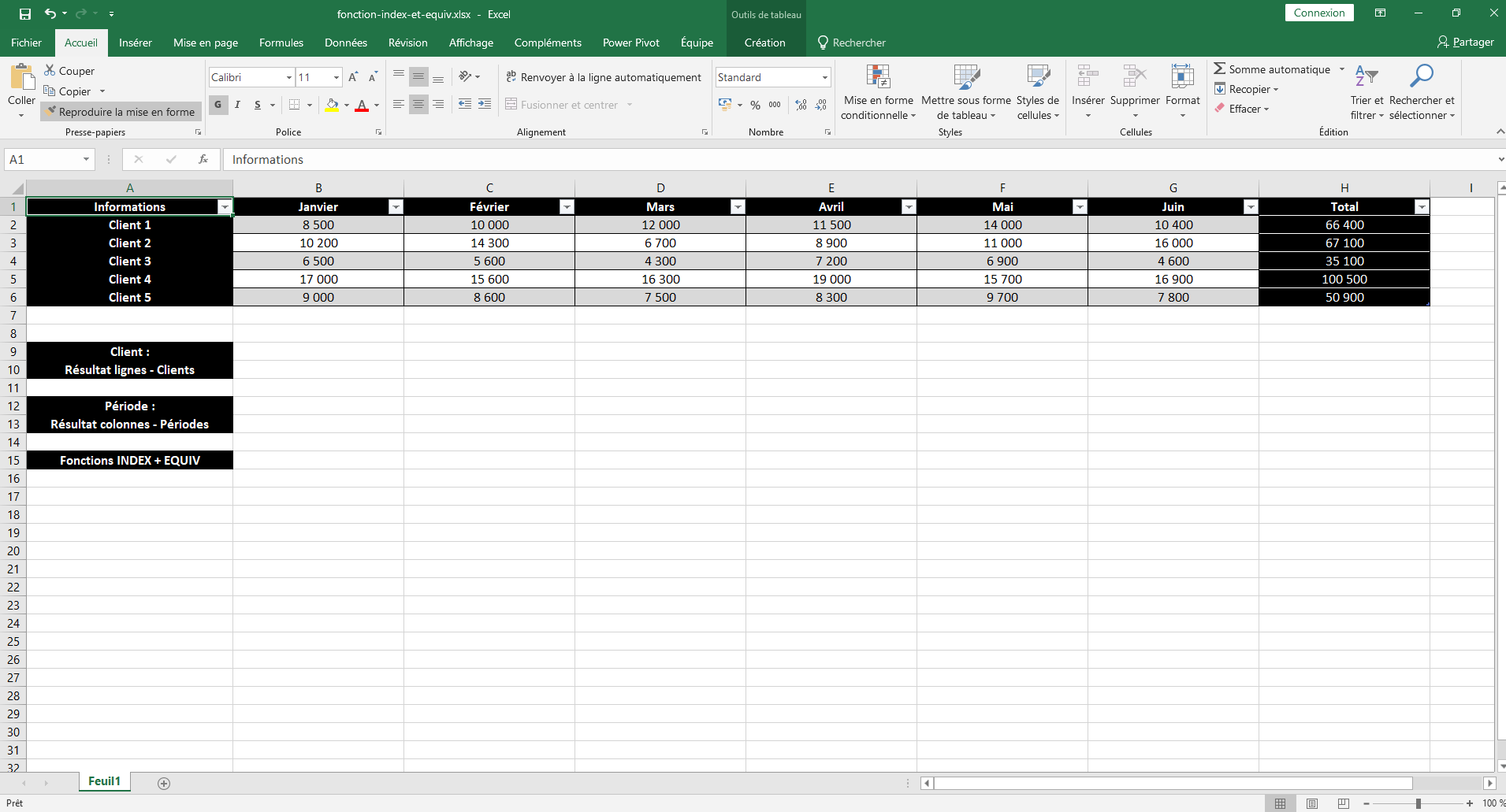Open Styles de cellules gallery

(x=1038, y=93)
